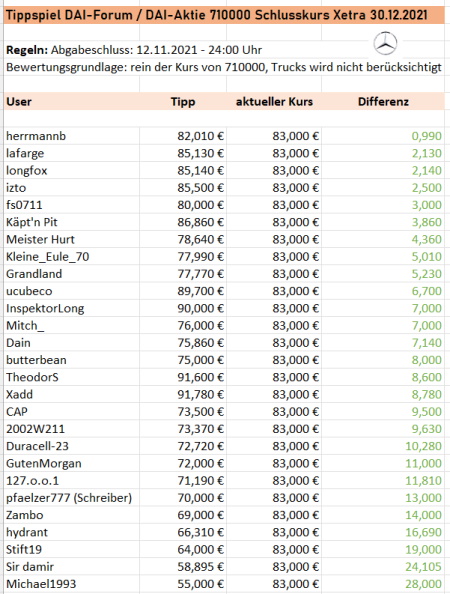The width and height of the screenshot is (450, 594).
Task: Select the difference value '10,280'
Action: pyautogui.click(x=423, y=446)
